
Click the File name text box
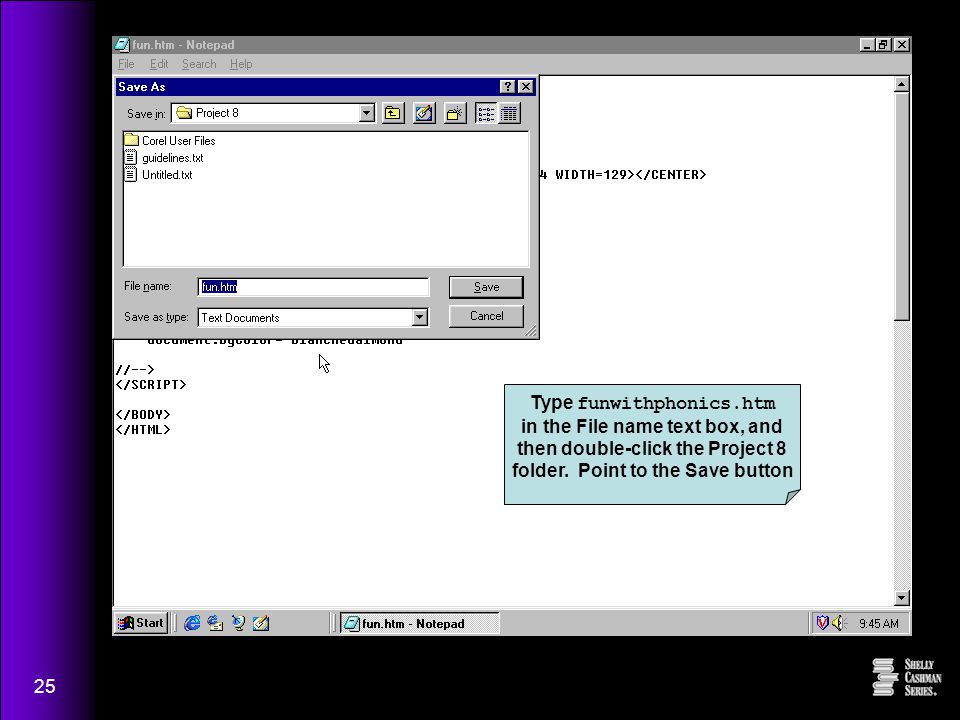click(x=313, y=287)
